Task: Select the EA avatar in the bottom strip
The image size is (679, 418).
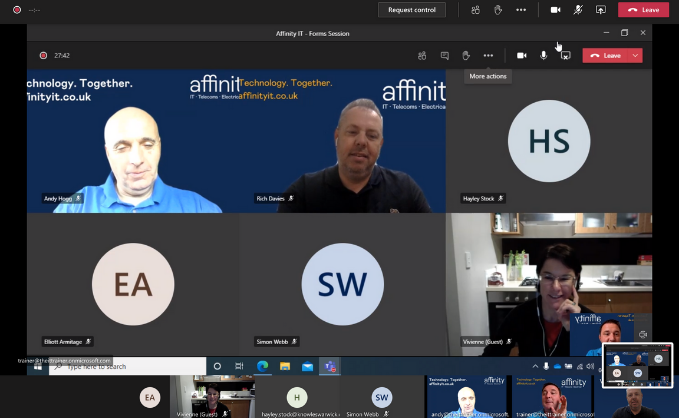Action: pos(150,397)
